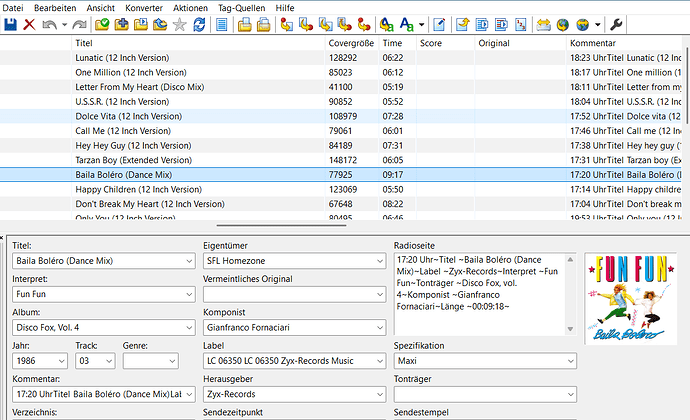690x420 pixels.
Task: Open the Hilfe menu
Action: (x=285, y=8)
